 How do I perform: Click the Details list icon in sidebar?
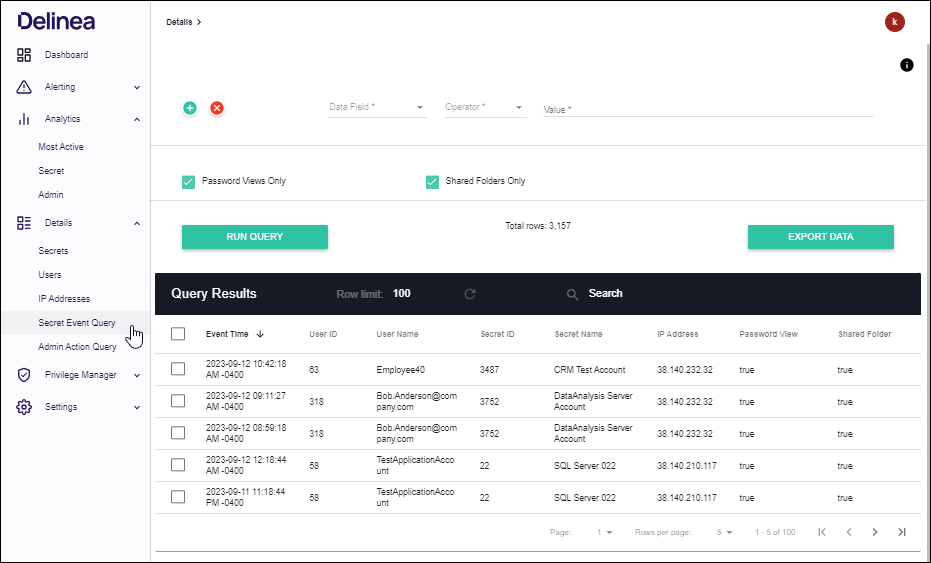(x=24, y=223)
